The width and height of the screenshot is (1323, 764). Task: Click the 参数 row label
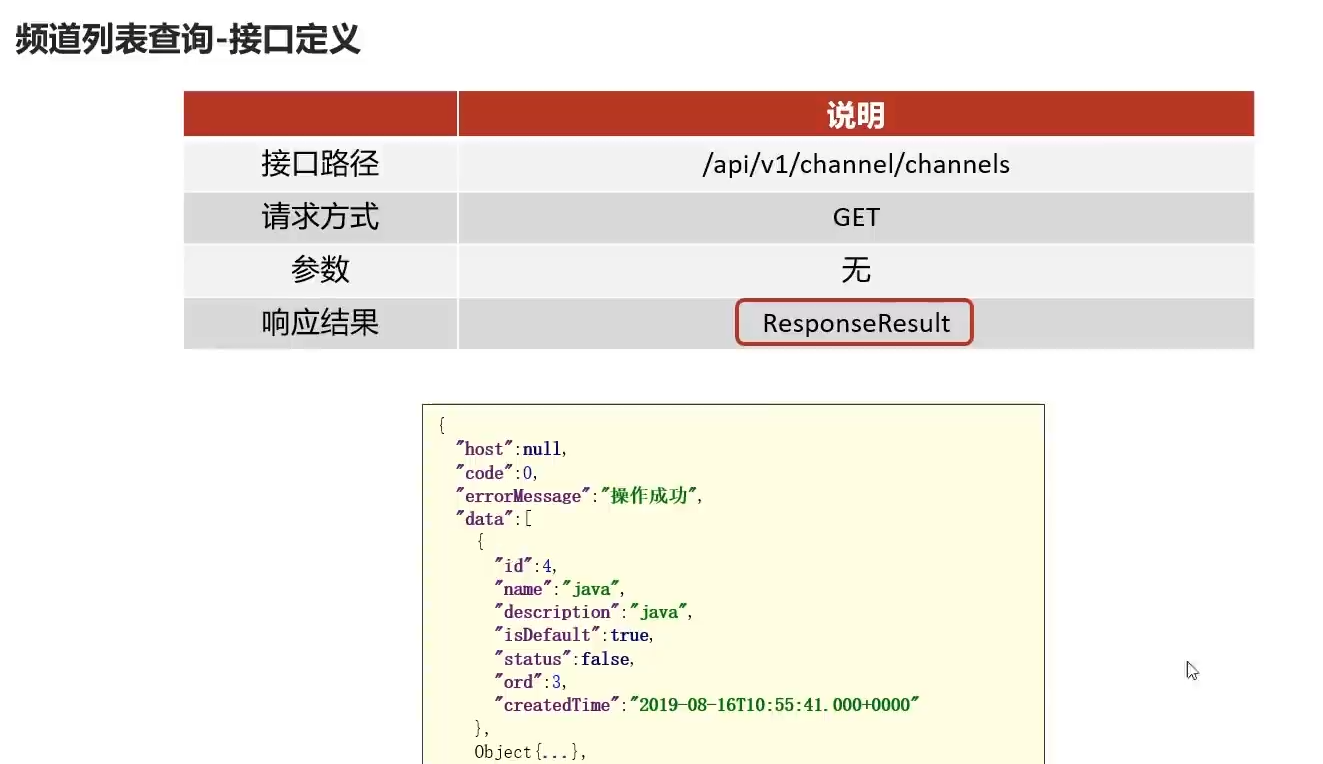[x=320, y=270]
